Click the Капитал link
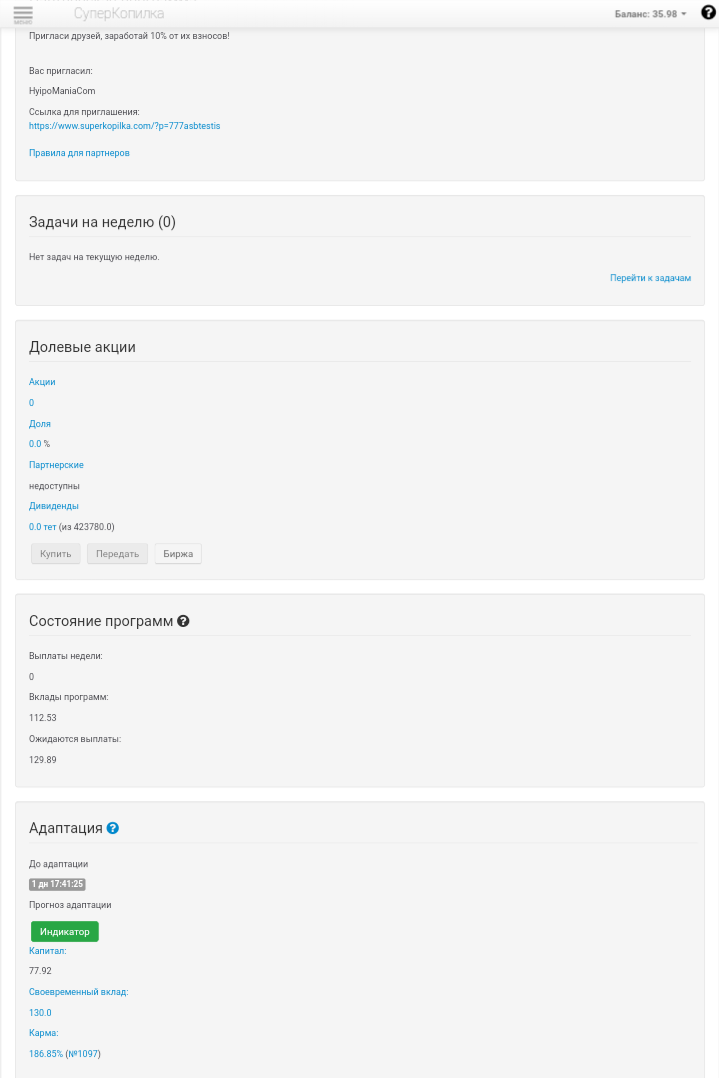 pos(47,951)
